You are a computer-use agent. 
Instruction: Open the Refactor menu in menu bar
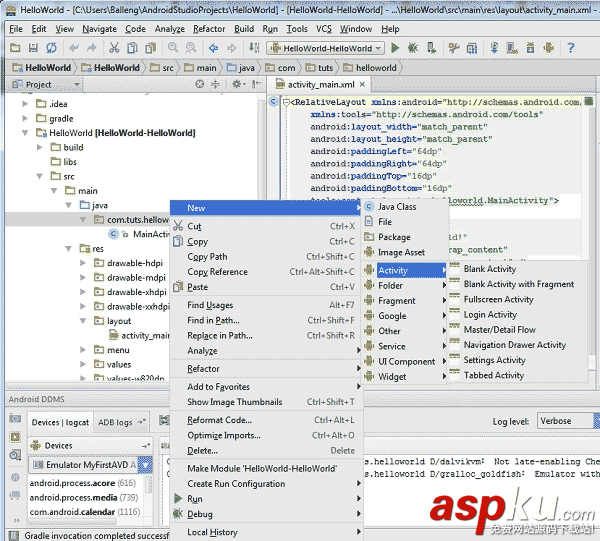click(x=209, y=29)
